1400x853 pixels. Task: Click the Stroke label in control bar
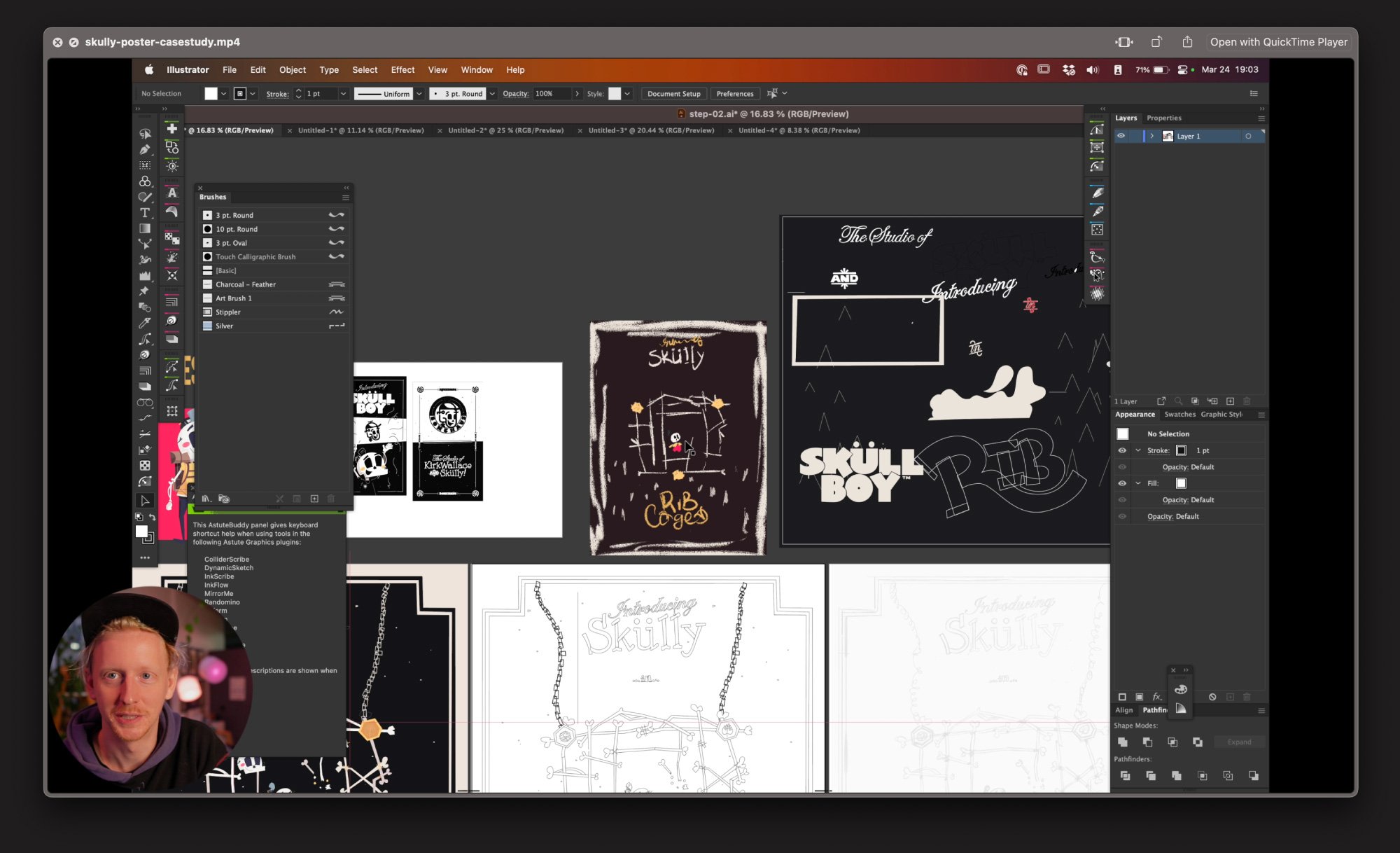click(x=277, y=94)
